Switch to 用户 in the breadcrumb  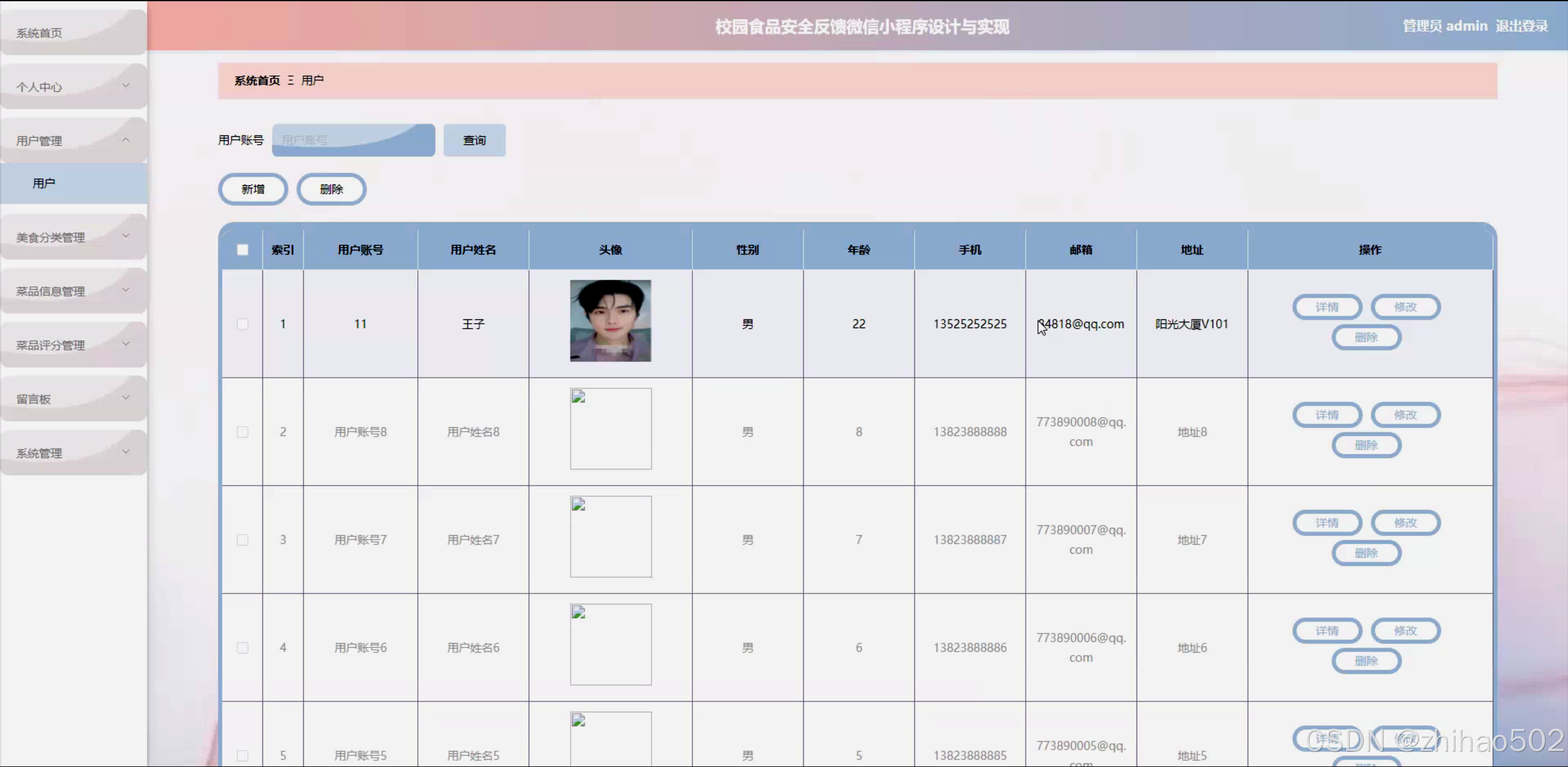click(312, 80)
